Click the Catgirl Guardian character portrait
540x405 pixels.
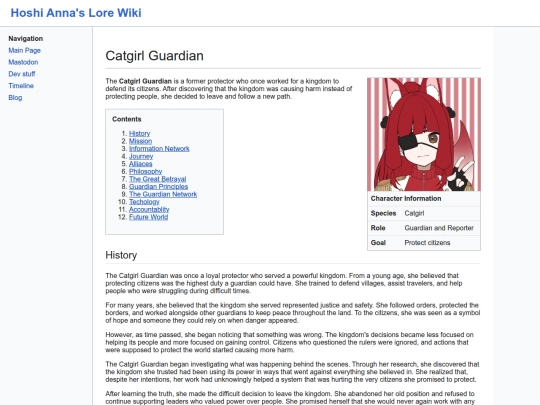(424, 134)
